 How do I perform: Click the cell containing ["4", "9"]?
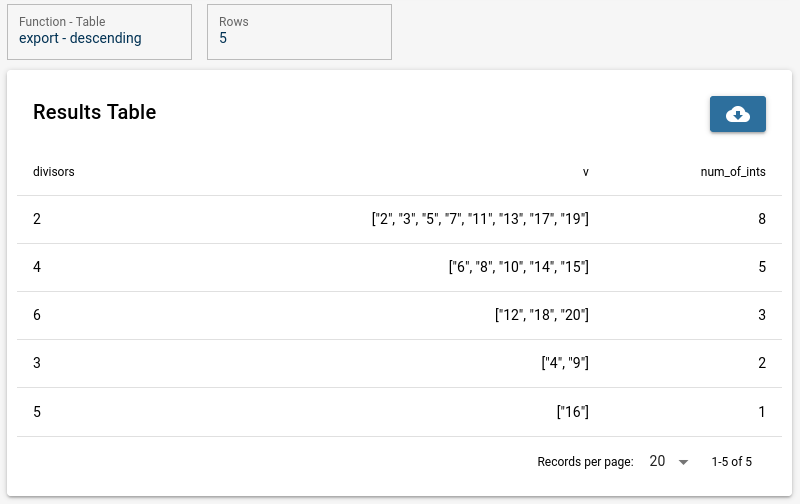tap(565, 363)
